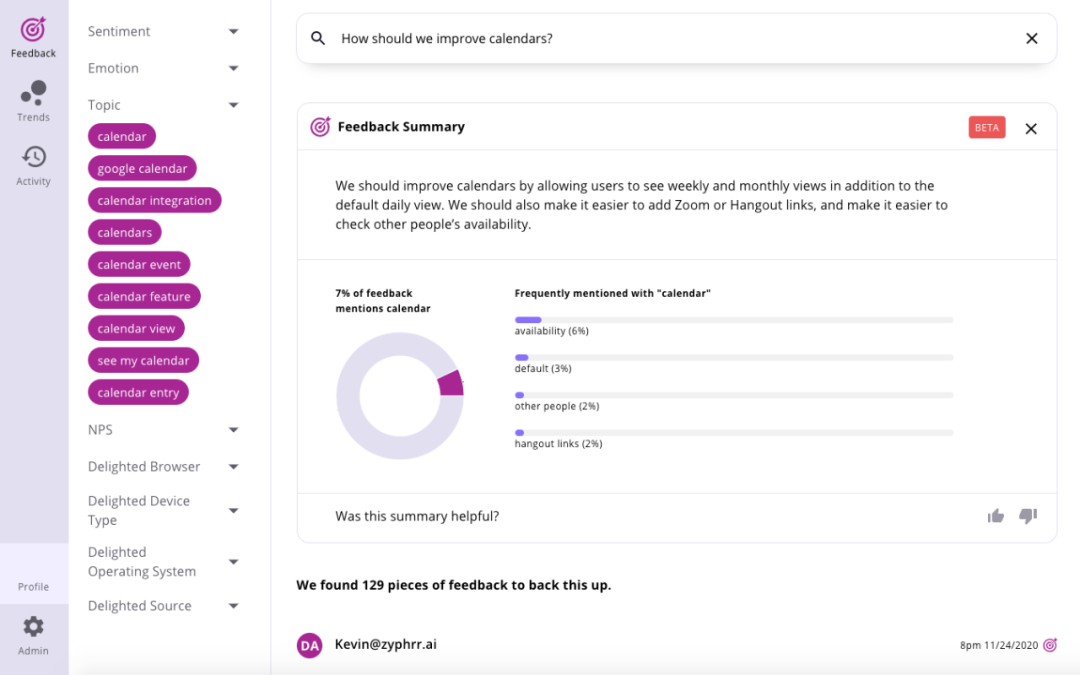Image resolution: width=1080 pixels, height=675 pixels.
Task: Open the Trends sidebar icon
Action: click(33, 101)
